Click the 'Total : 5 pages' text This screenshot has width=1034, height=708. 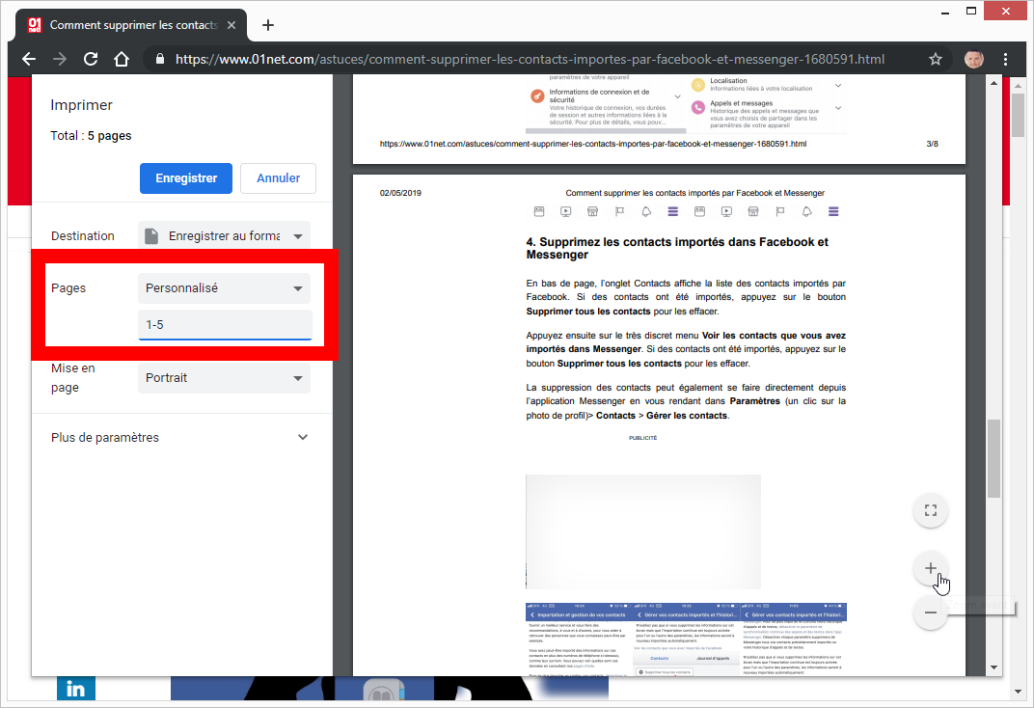[91, 136]
